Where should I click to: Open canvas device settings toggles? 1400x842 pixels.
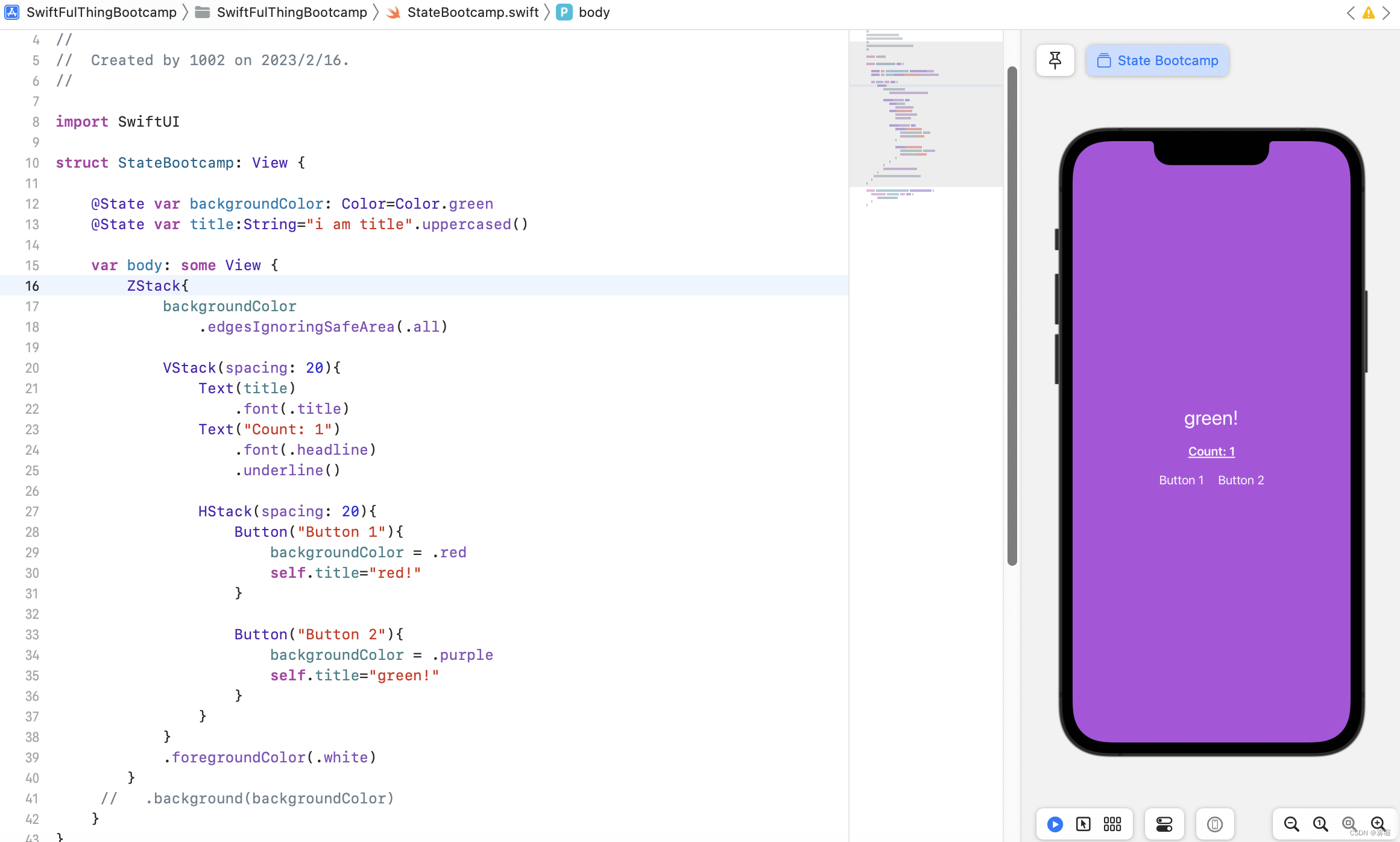(1164, 824)
